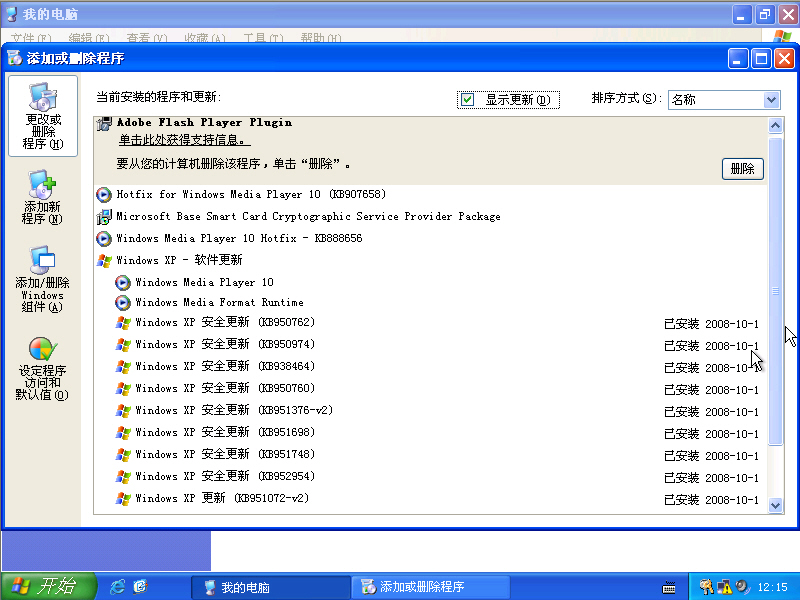Click the icon of update KB951748
800x600 pixels.
click(122, 454)
